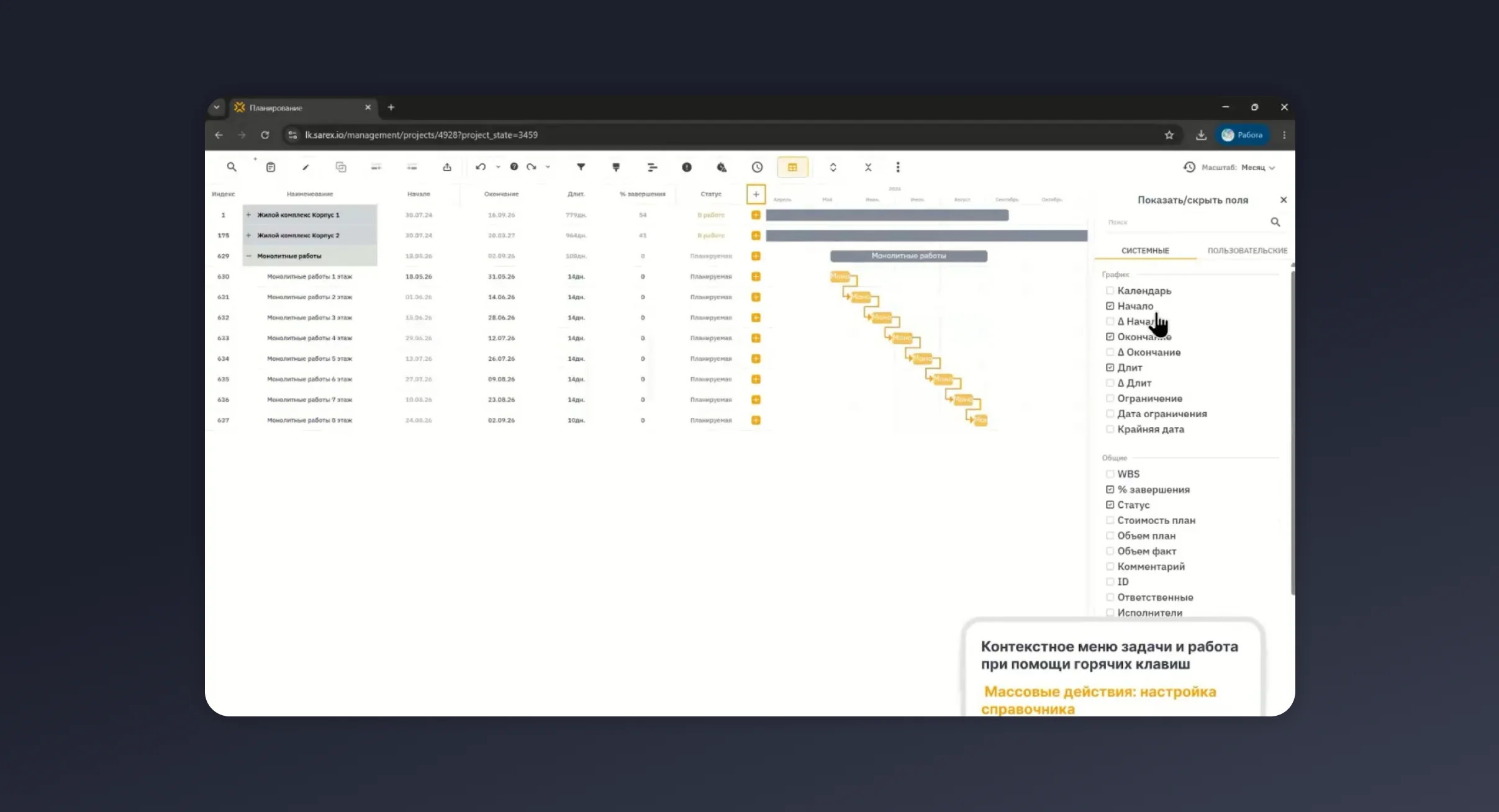Expand the Жилой комплекс Корпус 1 row

coord(248,215)
